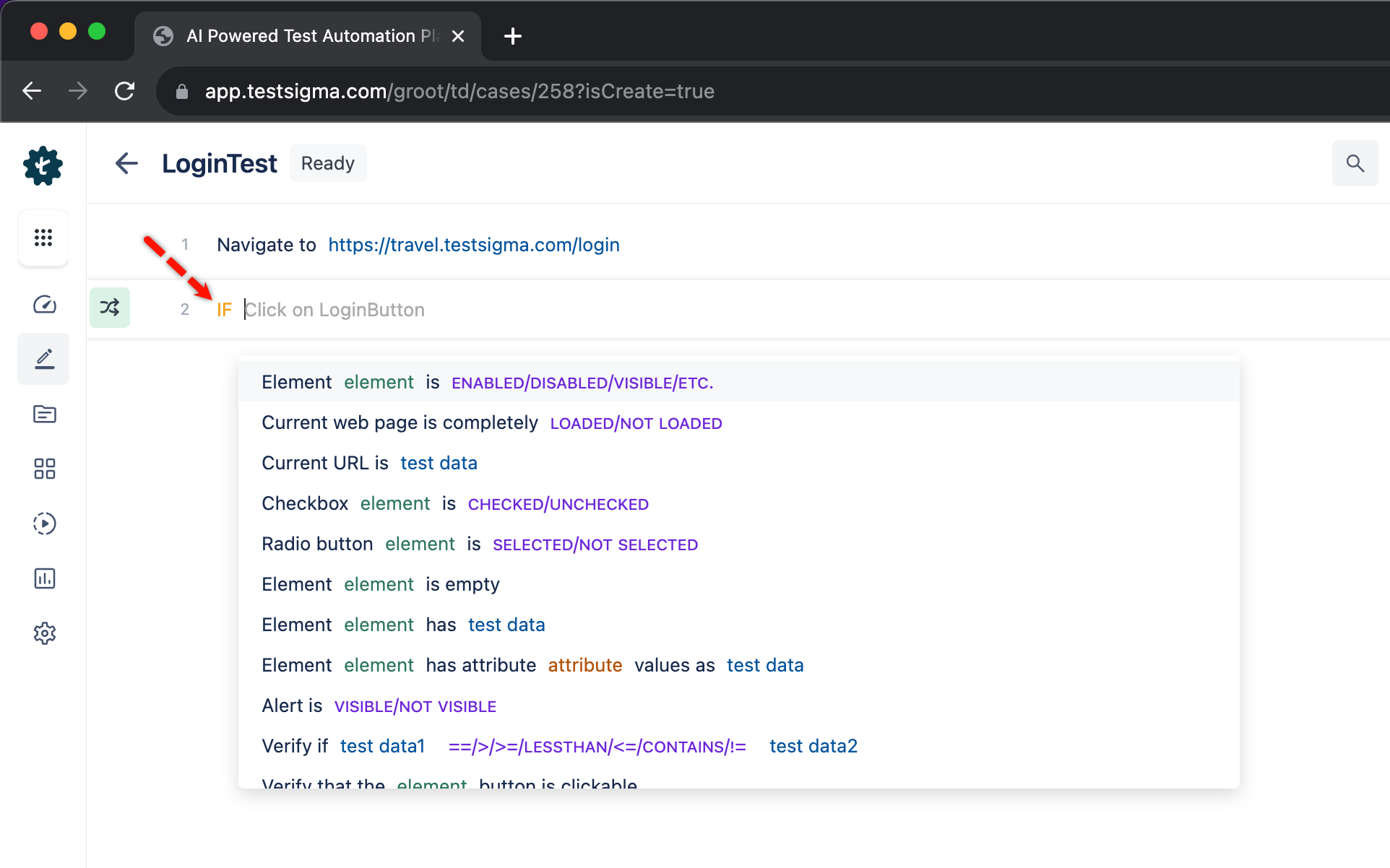Click the LoginTest title

click(219, 164)
